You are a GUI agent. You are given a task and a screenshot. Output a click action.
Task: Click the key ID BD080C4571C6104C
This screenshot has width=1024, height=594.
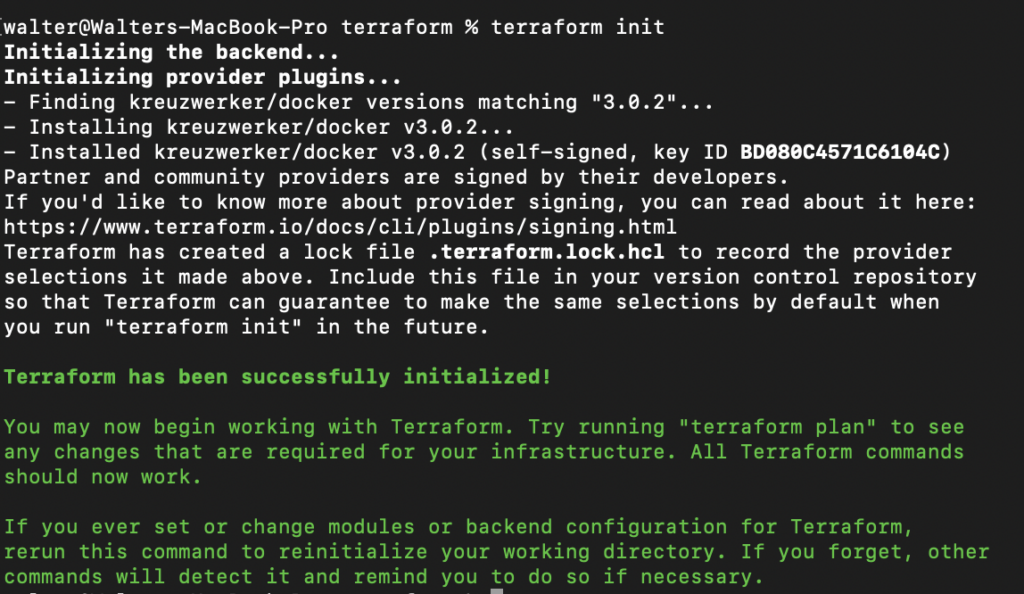pos(840,152)
